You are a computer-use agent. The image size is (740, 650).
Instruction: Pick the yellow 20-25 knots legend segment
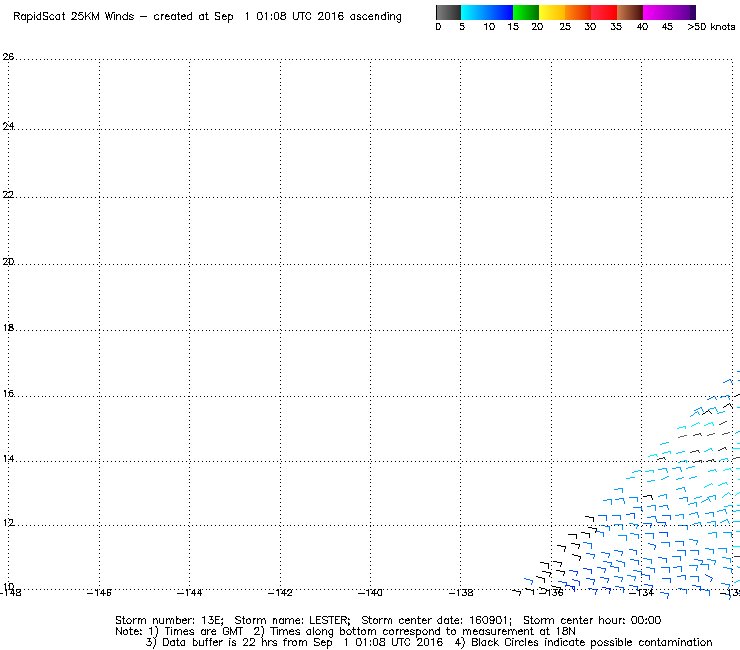click(552, 12)
